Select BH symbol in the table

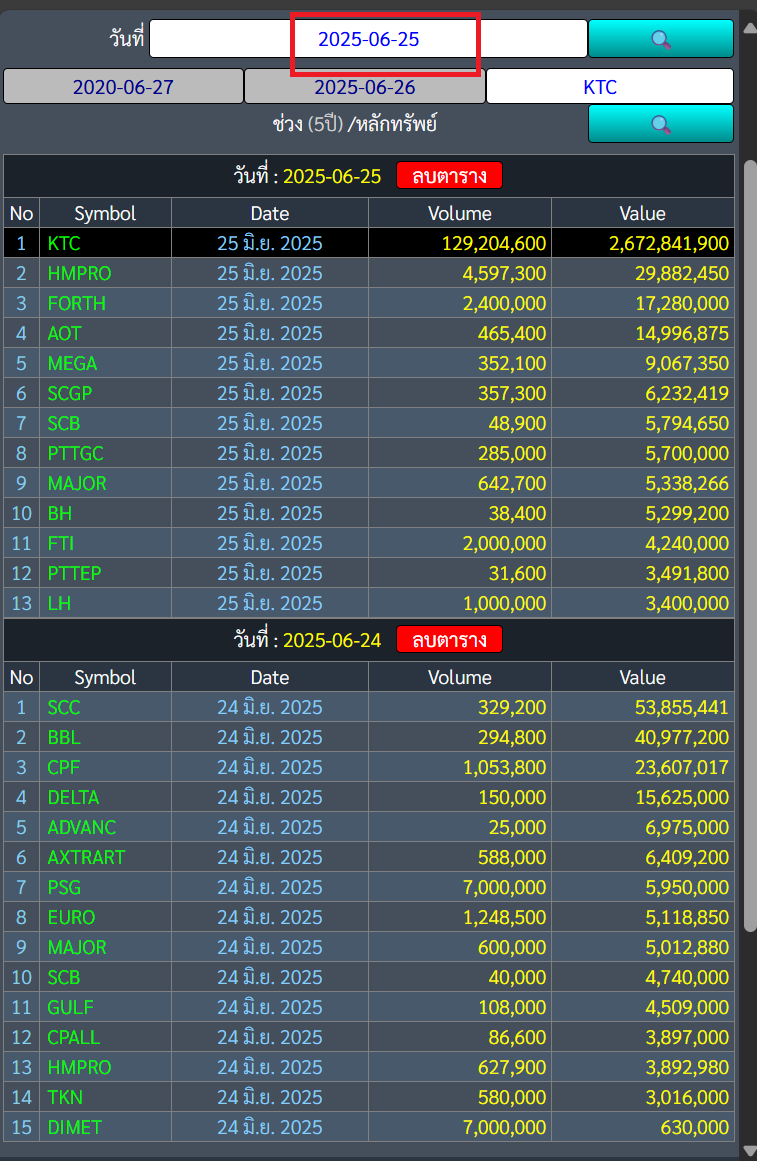[59, 513]
